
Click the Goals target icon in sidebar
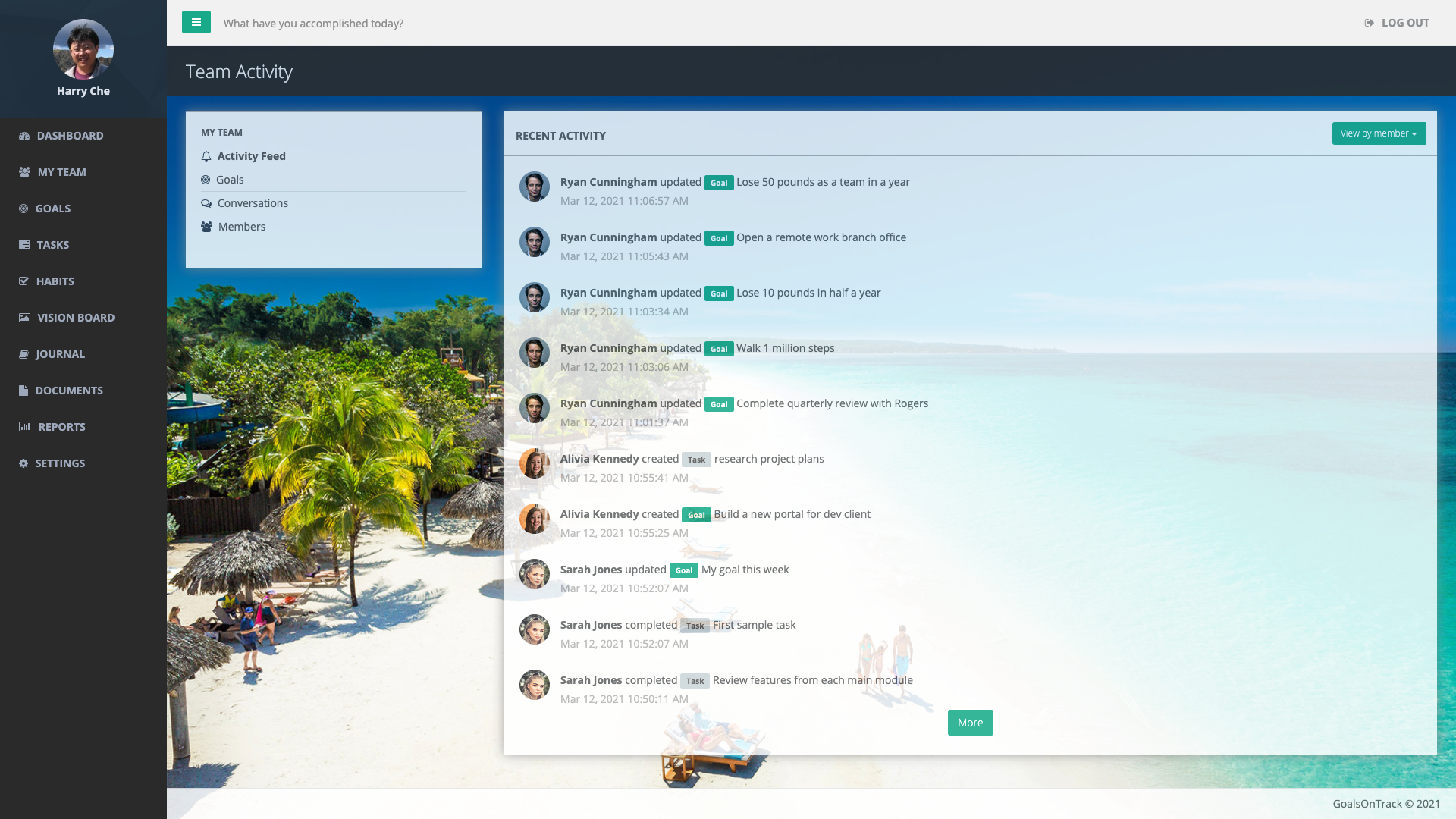[24, 209]
